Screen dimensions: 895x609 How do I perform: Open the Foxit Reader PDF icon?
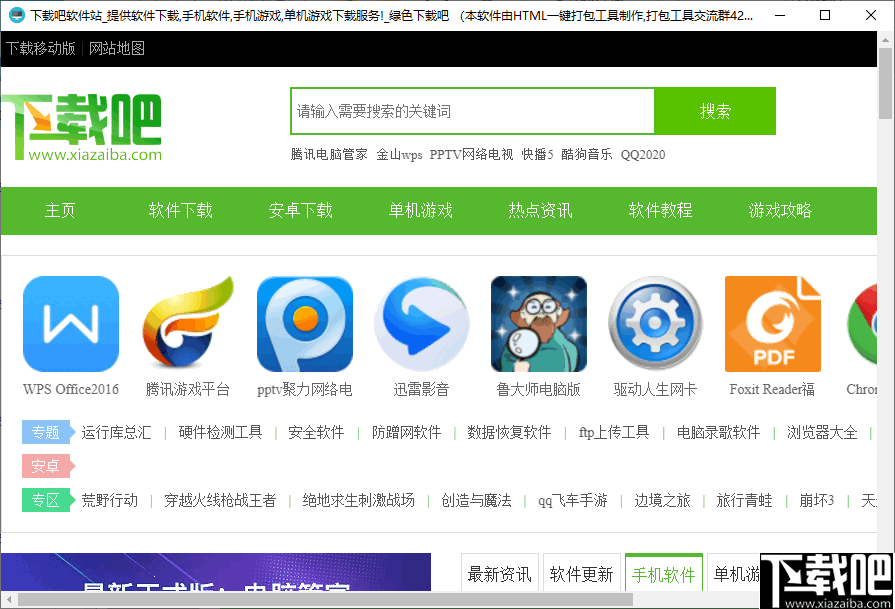772,323
